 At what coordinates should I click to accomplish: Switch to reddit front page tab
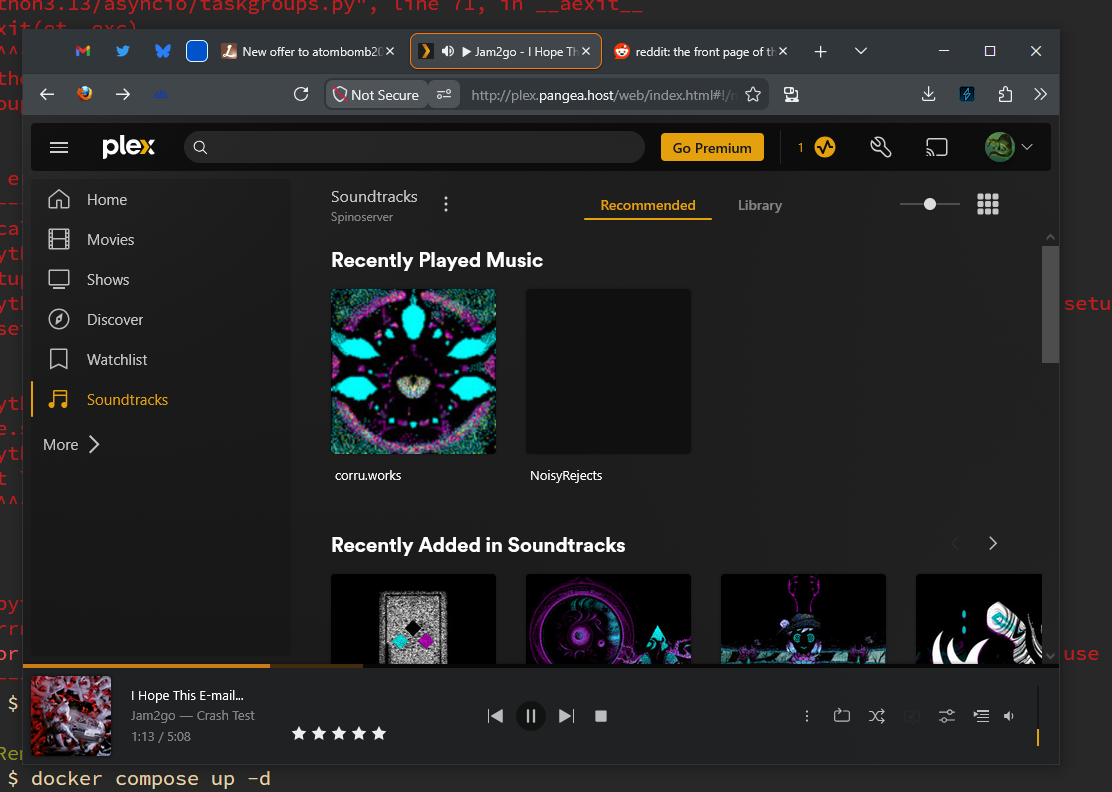(701, 51)
